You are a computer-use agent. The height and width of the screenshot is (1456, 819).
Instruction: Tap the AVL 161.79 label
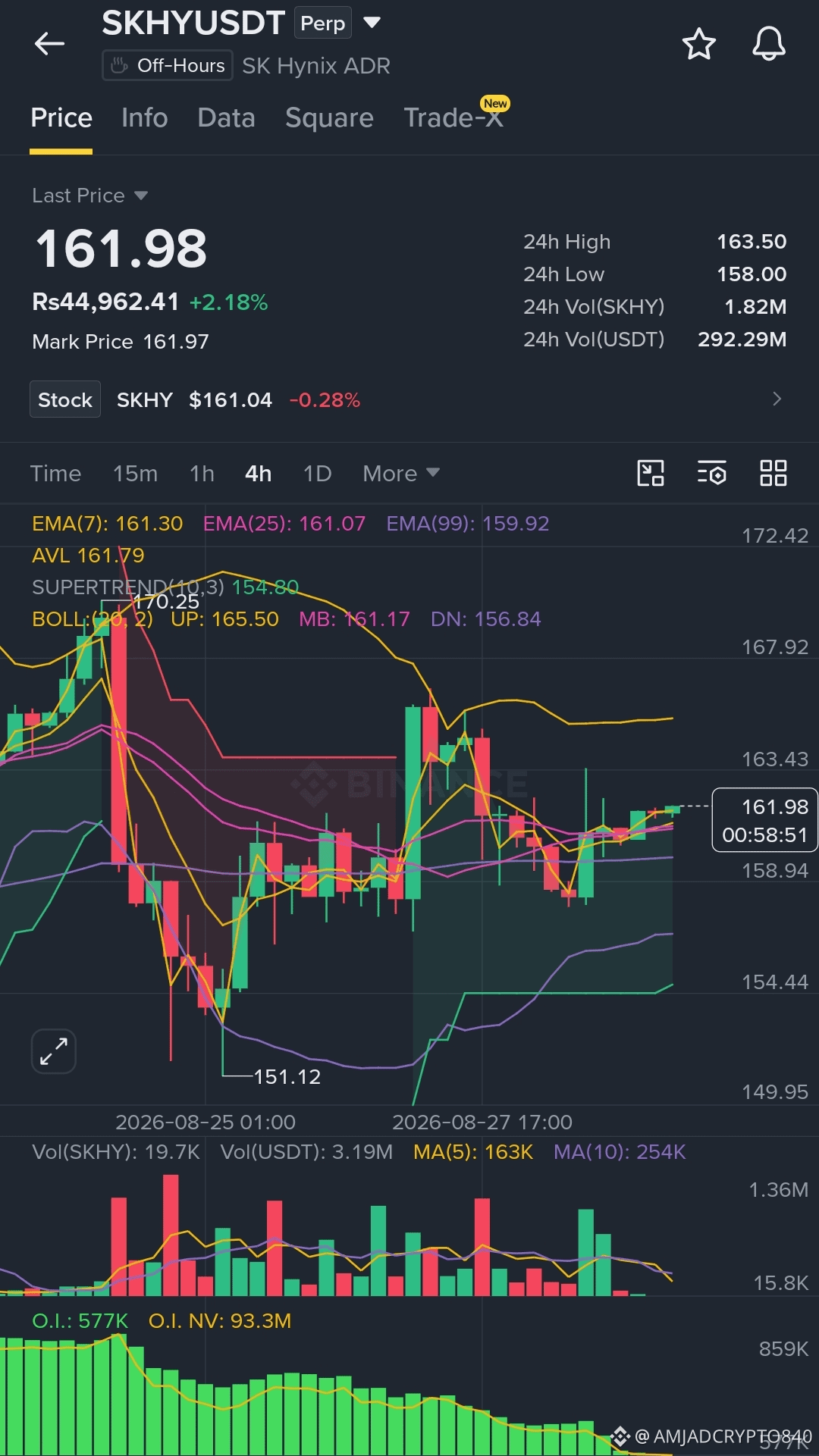(x=88, y=556)
